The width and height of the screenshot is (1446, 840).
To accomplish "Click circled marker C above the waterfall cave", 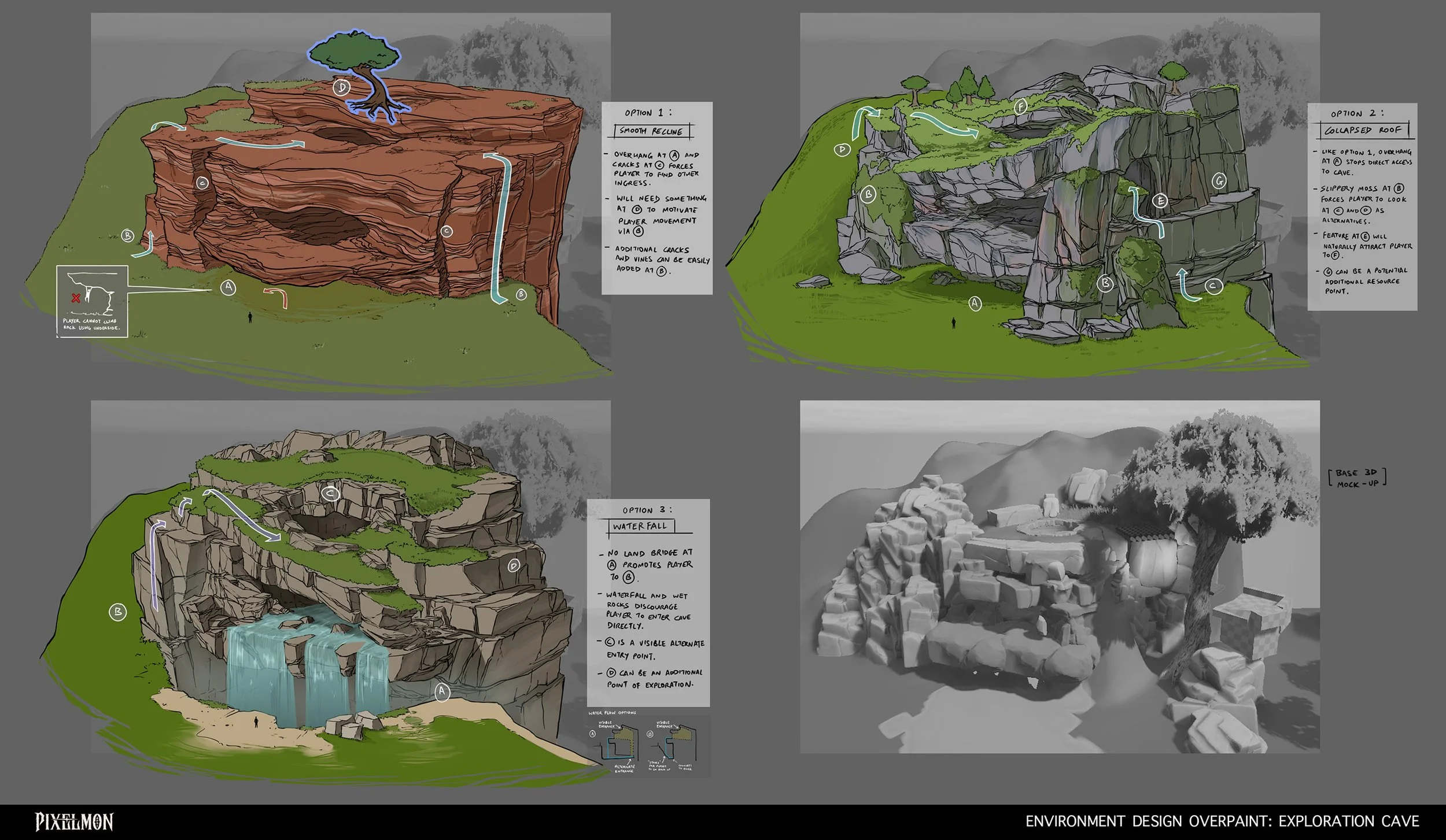I will click(x=330, y=494).
